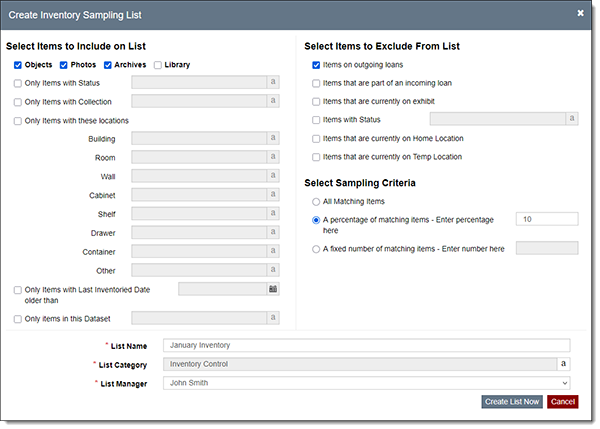Close the Create Inventory Sampling List dialog
600x429 pixels.
point(581,14)
